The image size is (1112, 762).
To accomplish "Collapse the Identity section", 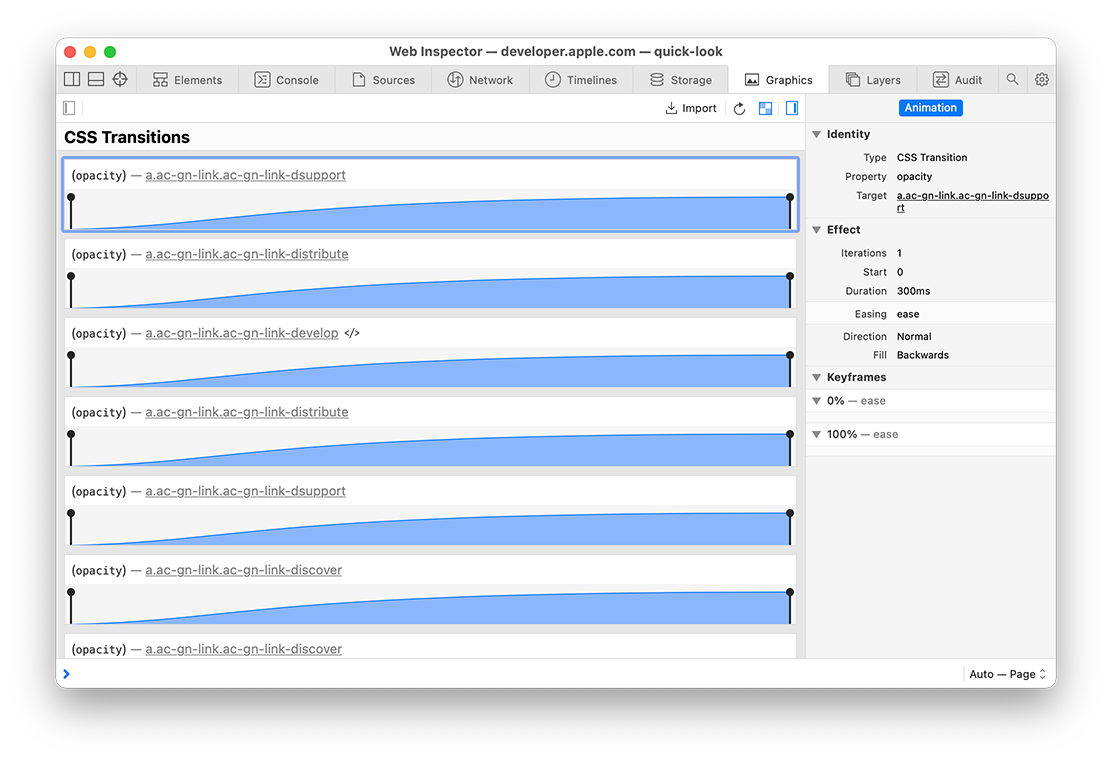I will pos(816,135).
